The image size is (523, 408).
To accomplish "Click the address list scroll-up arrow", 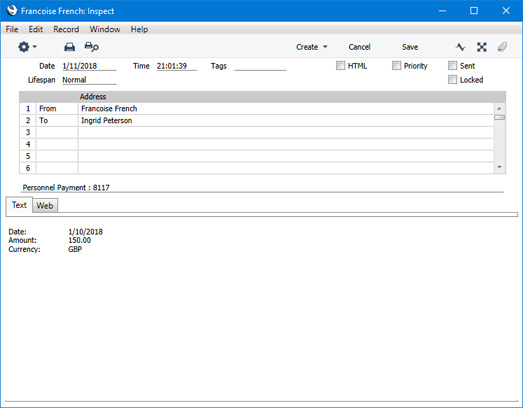I will [x=499, y=108].
